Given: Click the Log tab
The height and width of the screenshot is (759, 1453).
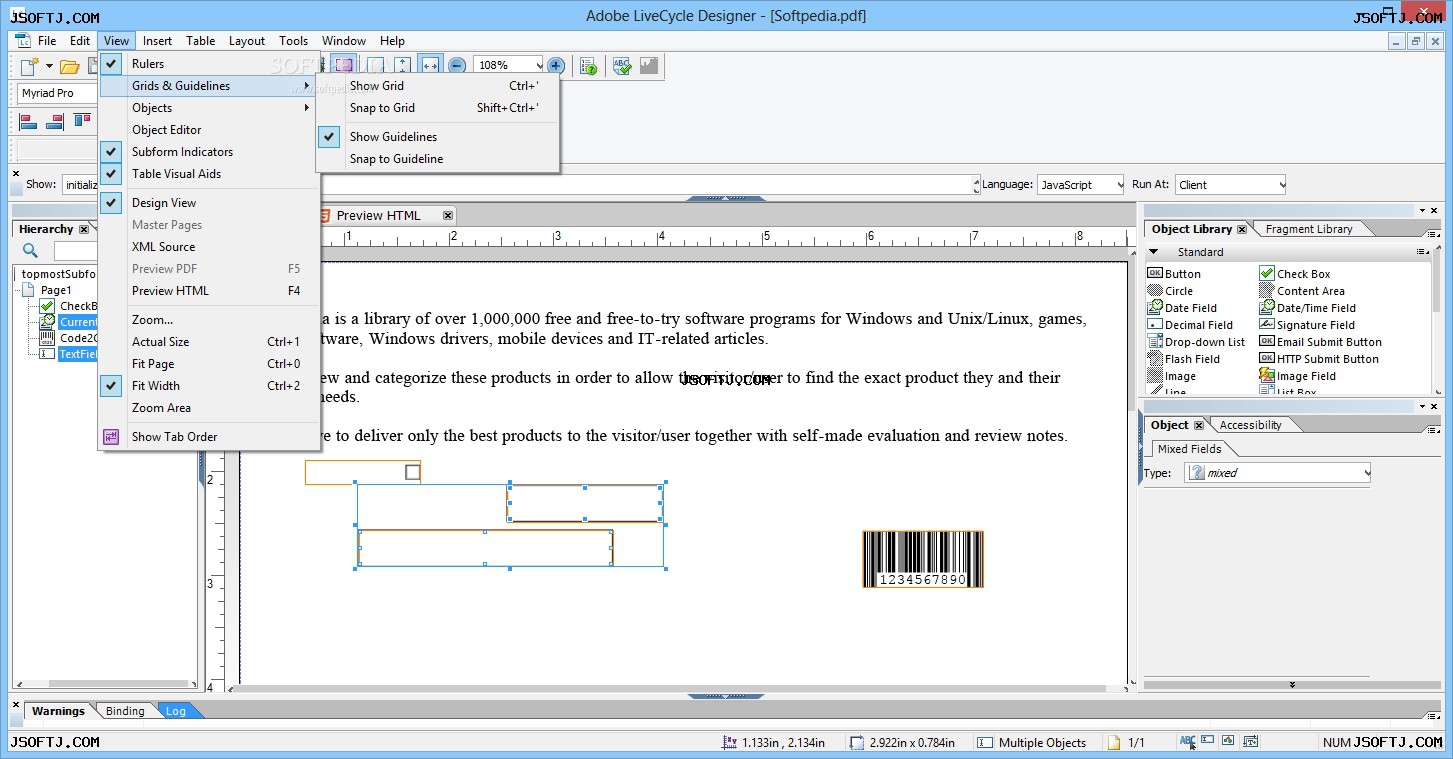Looking at the screenshot, I should (176, 711).
